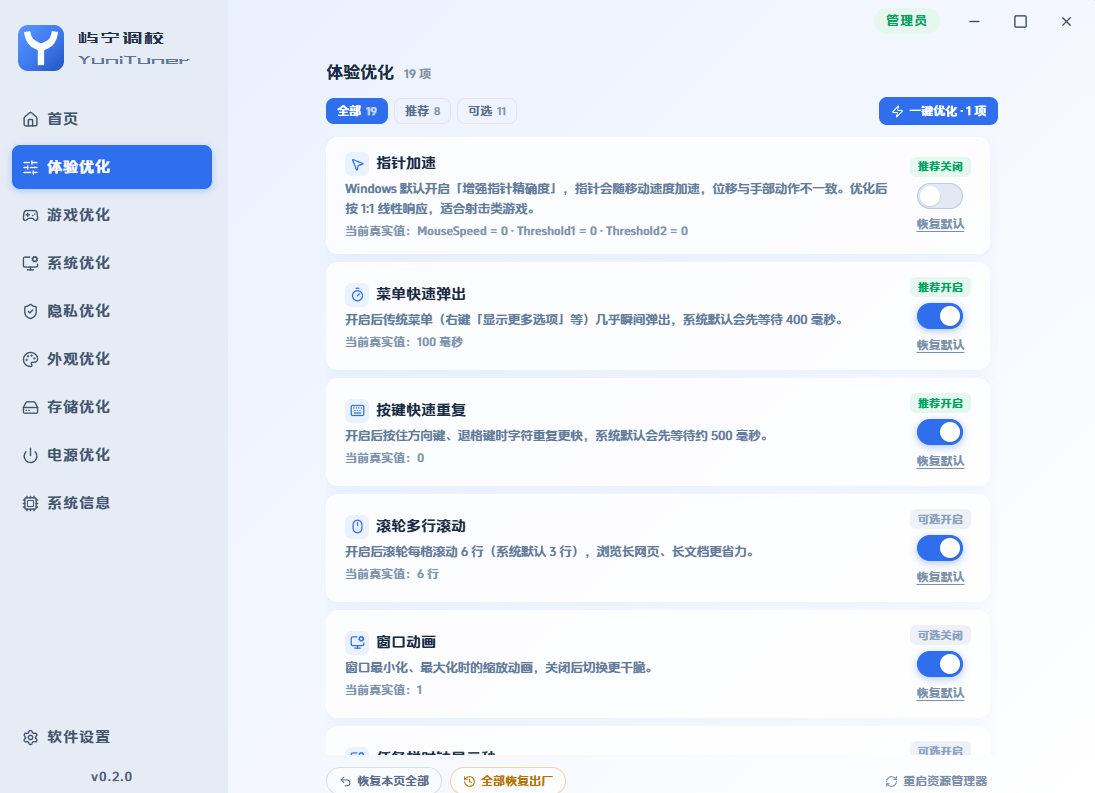View 系统信息 page
The image size is (1095, 793).
point(112,503)
